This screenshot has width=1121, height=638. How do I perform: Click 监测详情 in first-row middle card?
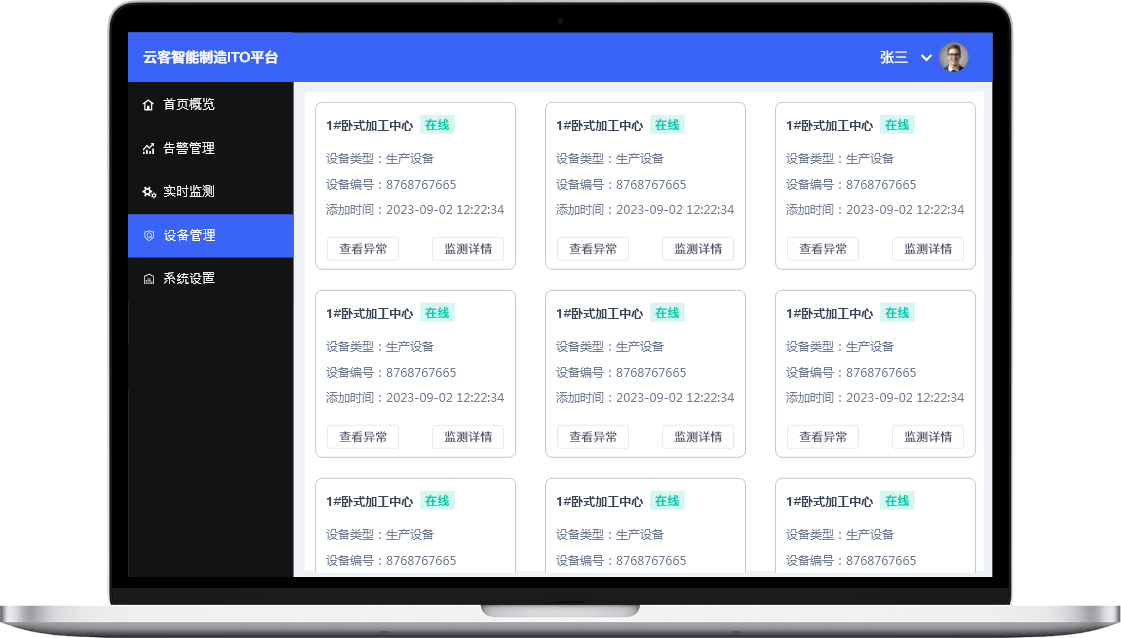pos(698,249)
